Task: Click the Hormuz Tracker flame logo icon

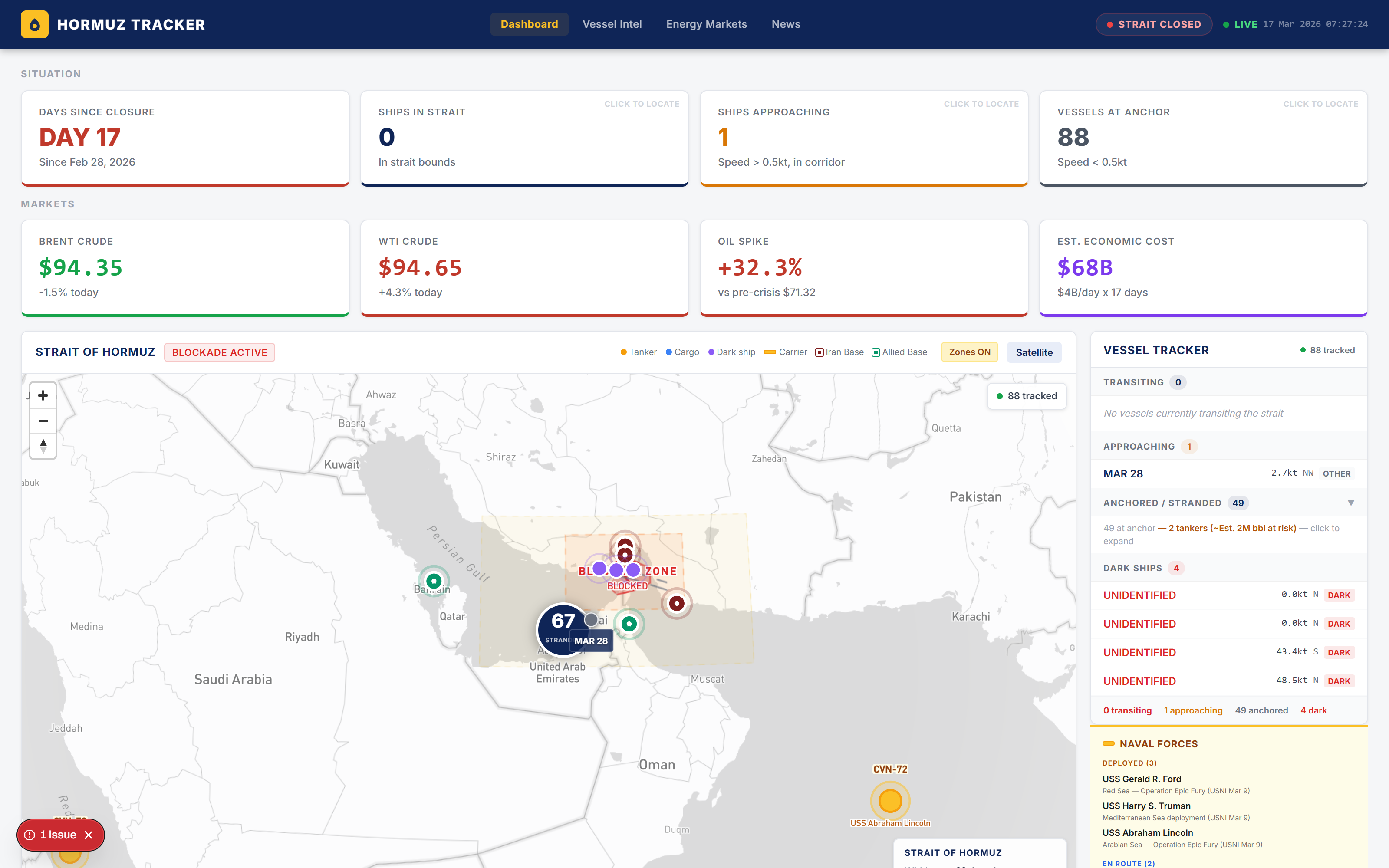Action: pos(34,24)
